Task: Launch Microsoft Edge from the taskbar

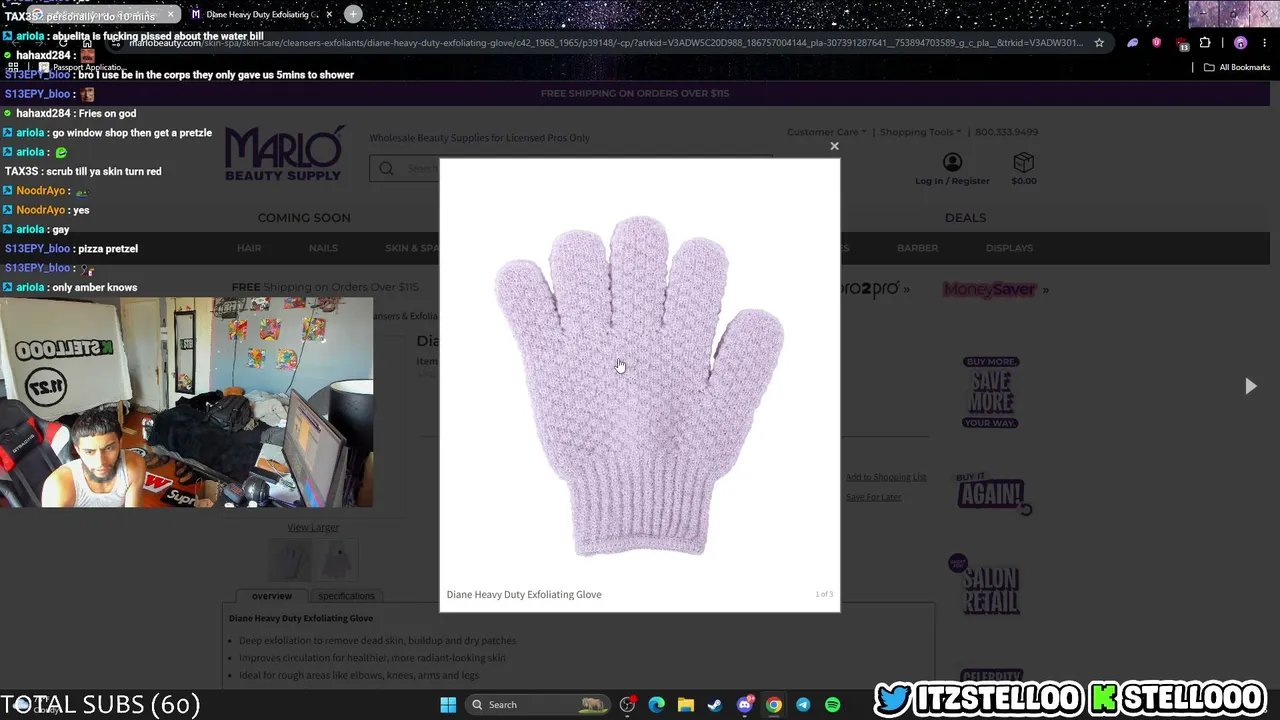Action: [656, 705]
